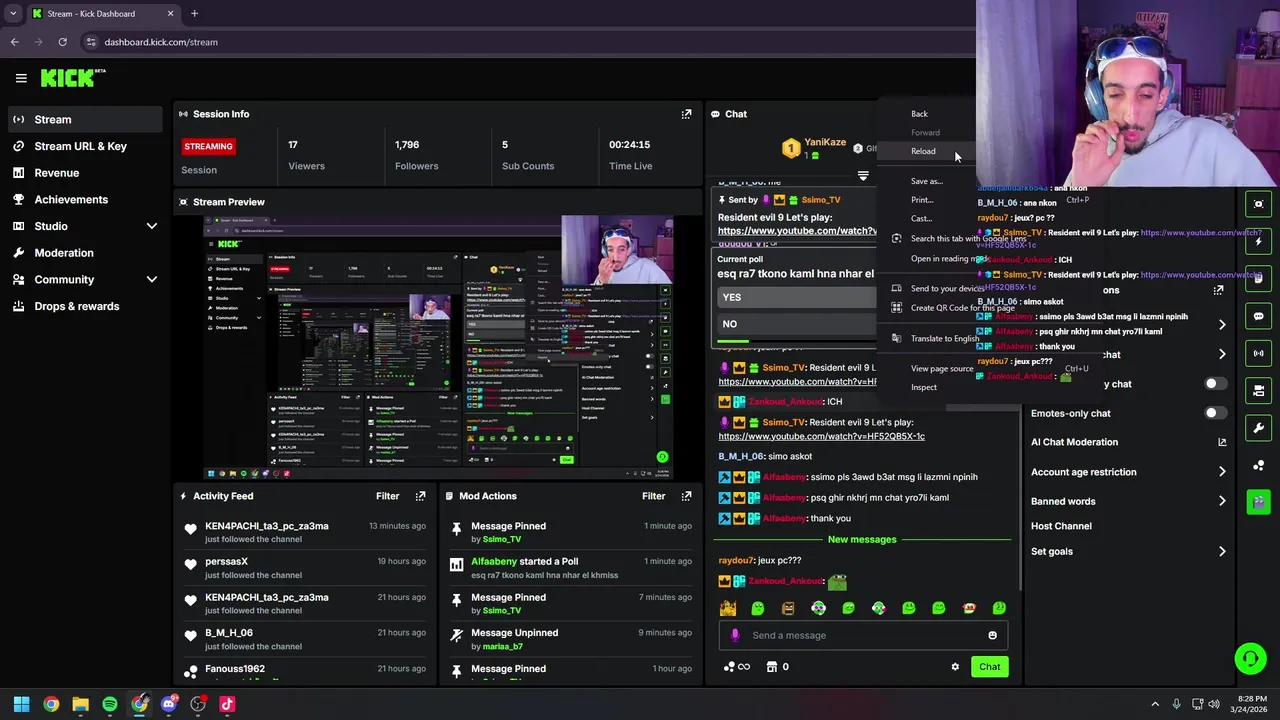Click the chat bubble icon in the right rail
This screenshot has width=1280, height=720.
[x=1258, y=316]
